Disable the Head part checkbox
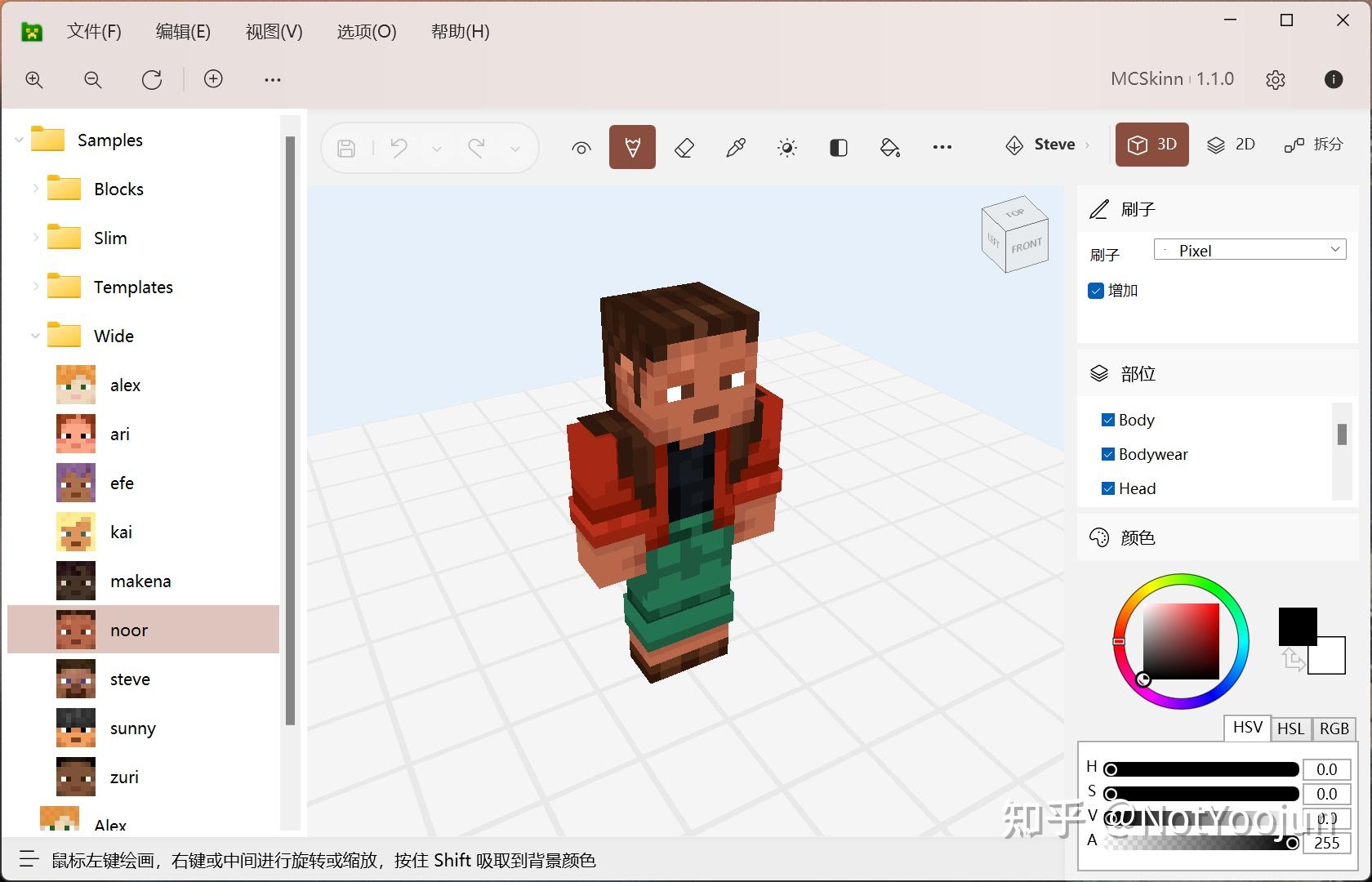The height and width of the screenshot is (882, 1372). point(1108,488)
